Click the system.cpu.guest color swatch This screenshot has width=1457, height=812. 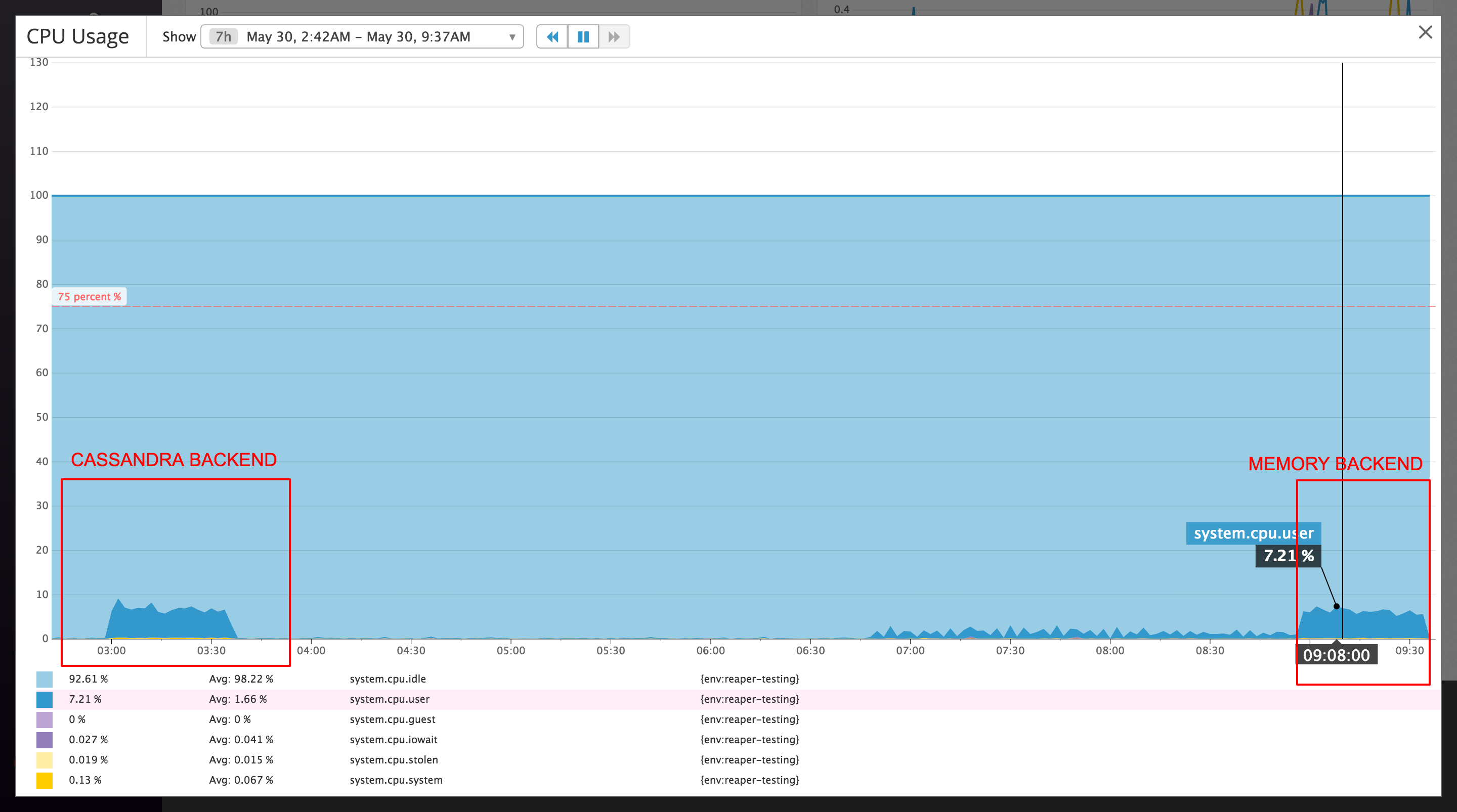pyautogui.click(x=45, y=720)
